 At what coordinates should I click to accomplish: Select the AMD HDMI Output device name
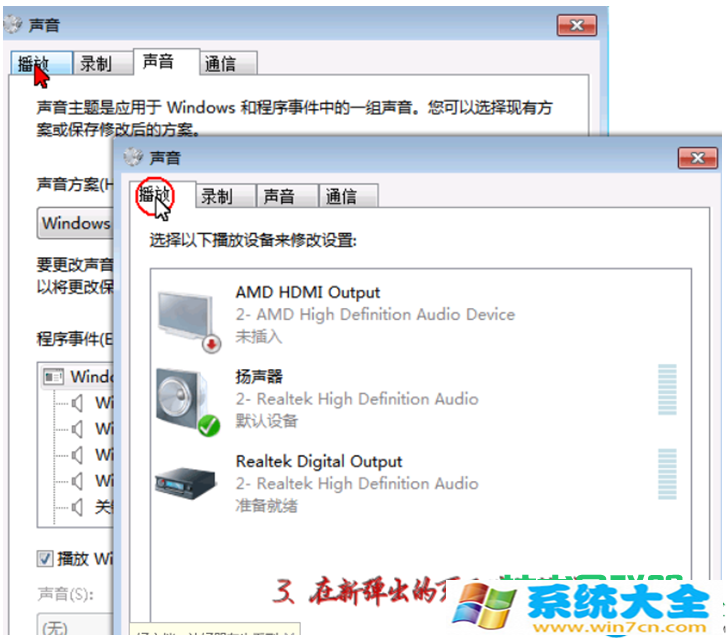point(308,292)
